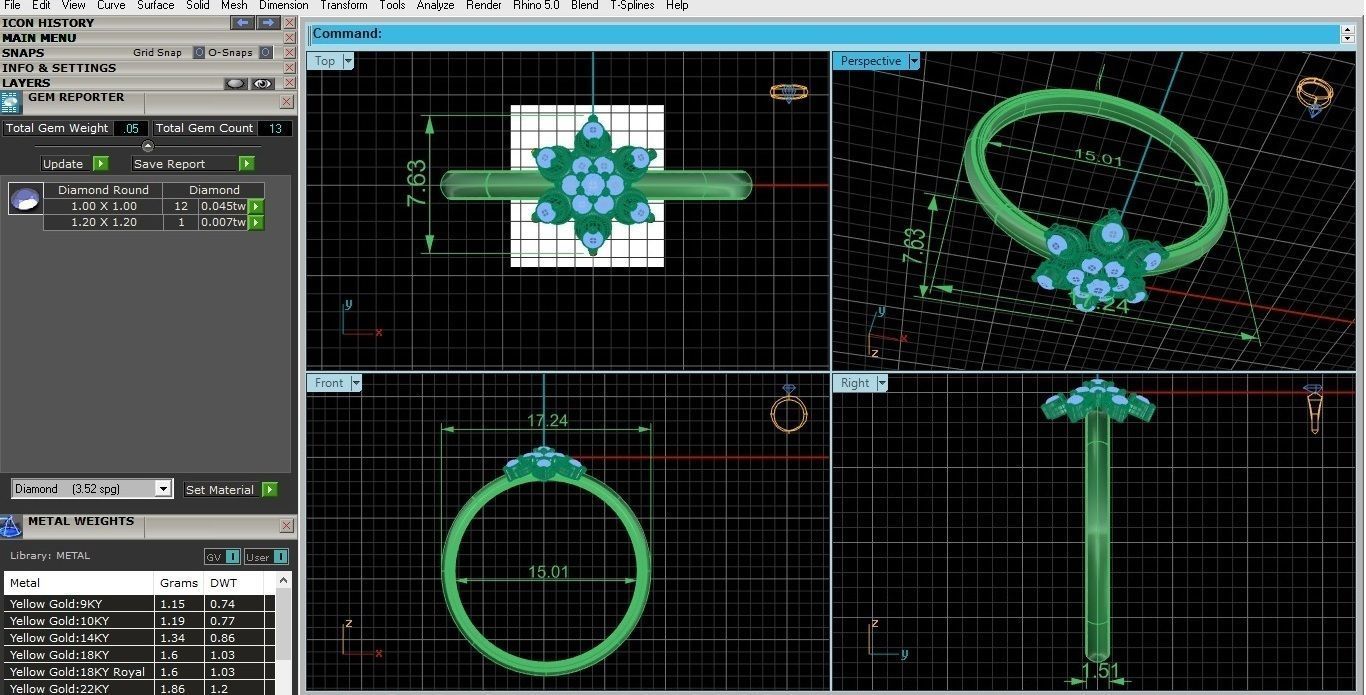1366x695 pixels.
Task: Open the File menu
Action: (12, 5)
